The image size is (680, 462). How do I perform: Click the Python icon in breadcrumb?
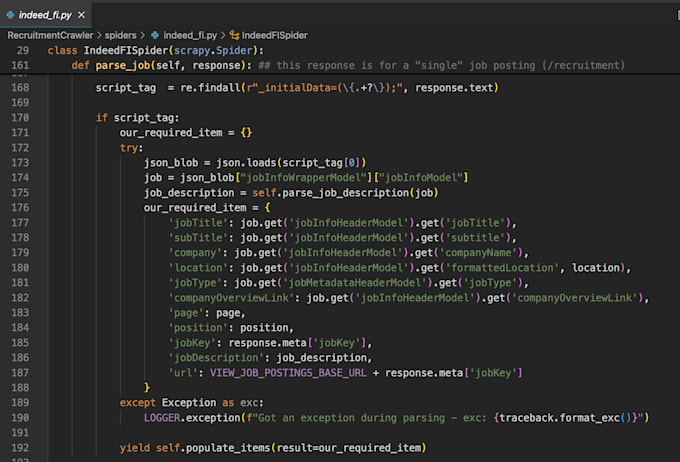pos(155,35)
